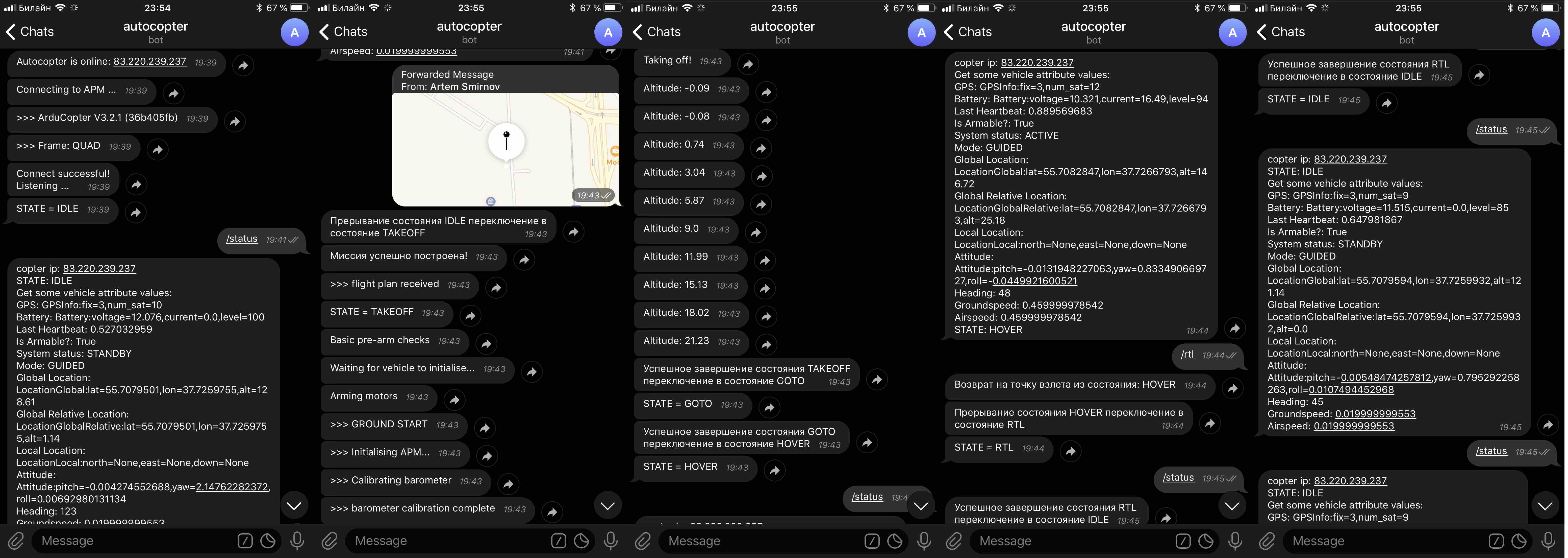Forward the 'Calibrating barometer' message
This screenshot has height=558, width=1568.
[x=508, y=484]
